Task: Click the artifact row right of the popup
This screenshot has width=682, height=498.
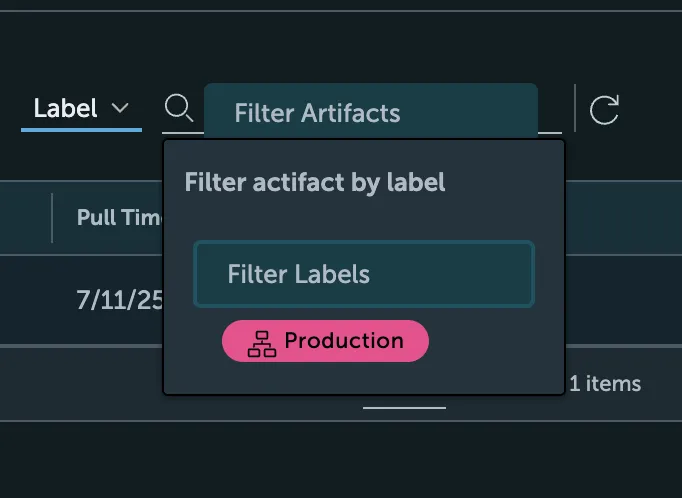Action: tap(620, 300)
